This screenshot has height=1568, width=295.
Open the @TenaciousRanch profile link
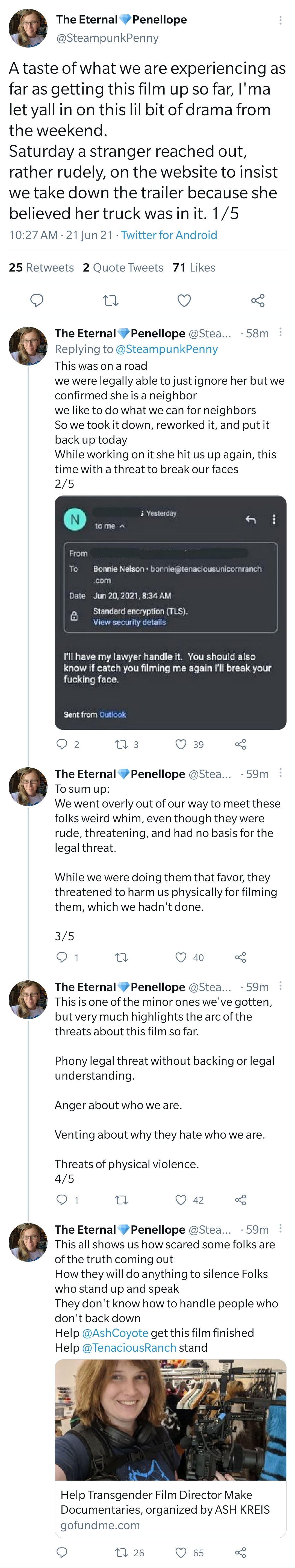point(129,1347)
